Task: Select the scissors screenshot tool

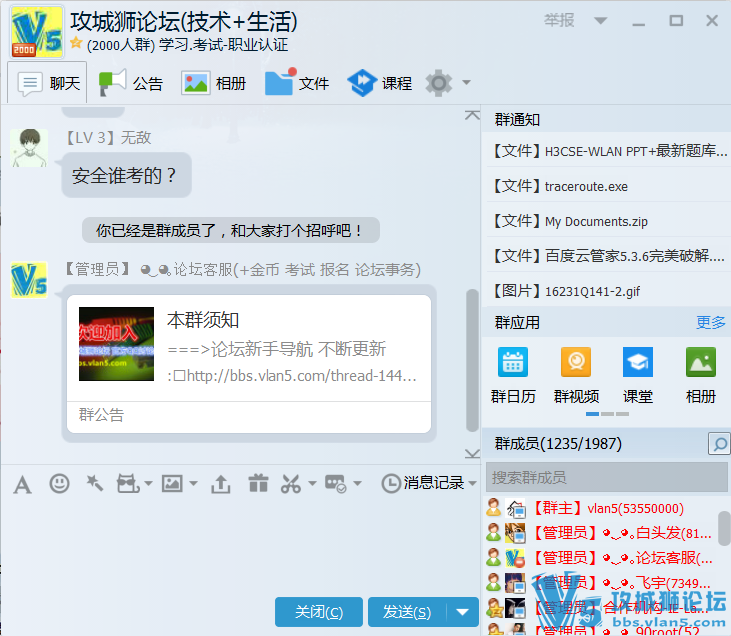Action: coord(290,484)
